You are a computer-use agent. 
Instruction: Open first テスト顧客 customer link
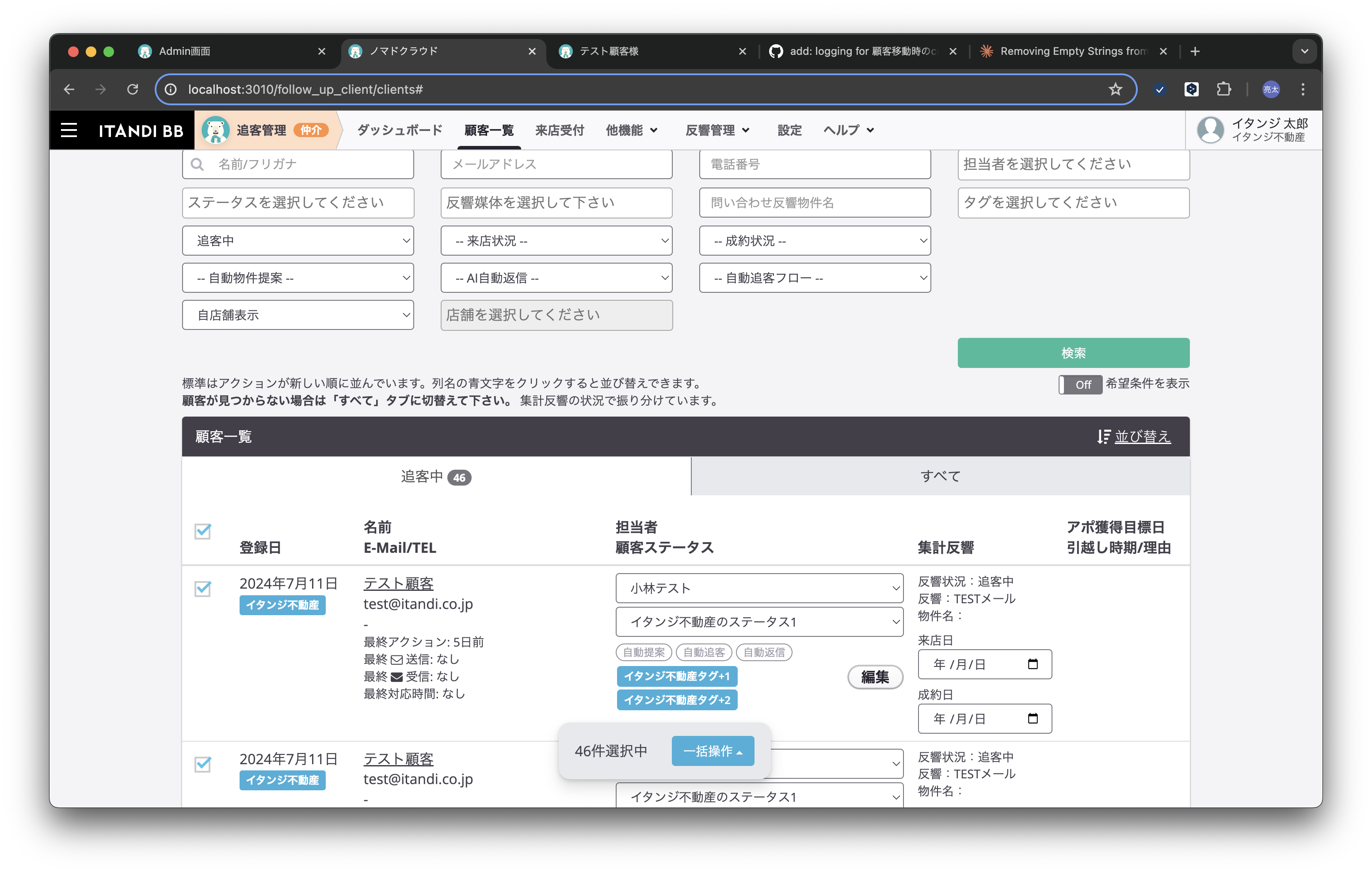click(x=398, y=583)
